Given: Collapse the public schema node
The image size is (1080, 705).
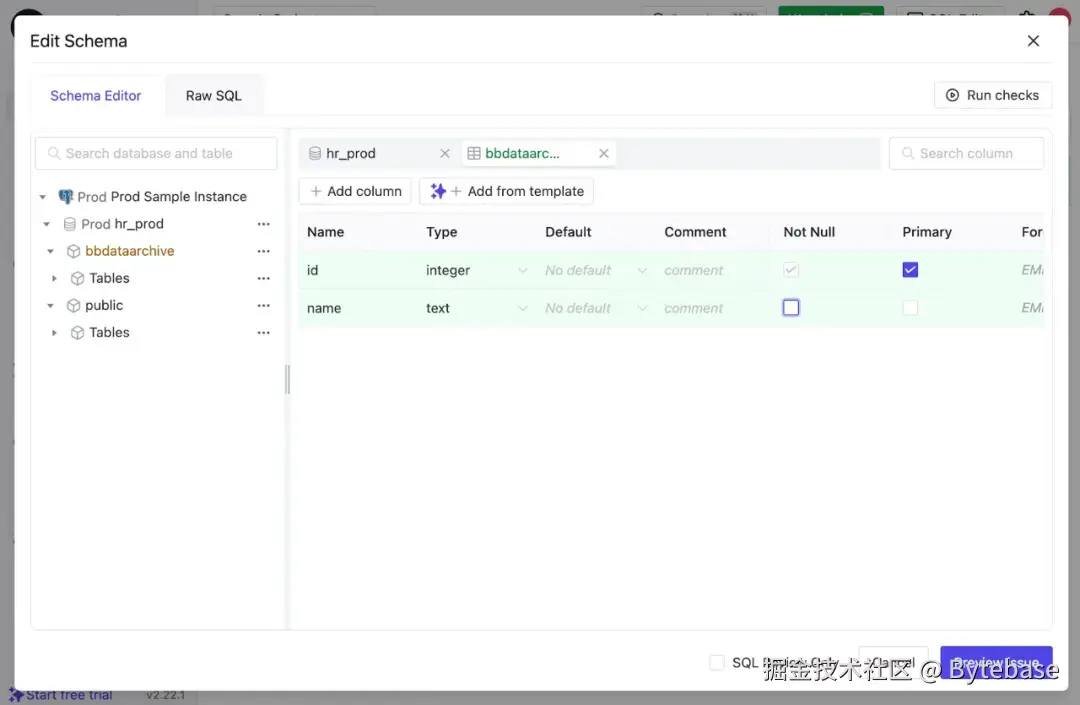Looking at the screenshot, I should [x=50, y=305].
